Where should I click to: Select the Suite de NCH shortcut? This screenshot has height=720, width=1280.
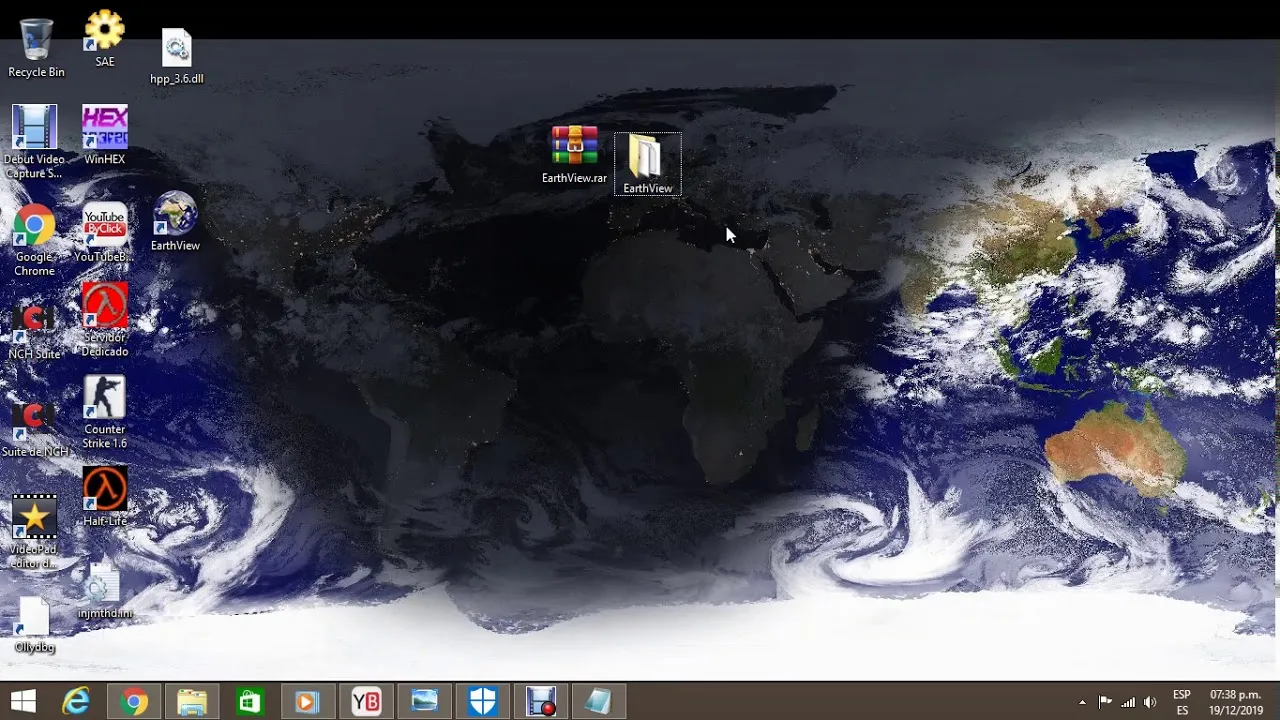pos(35,429)
